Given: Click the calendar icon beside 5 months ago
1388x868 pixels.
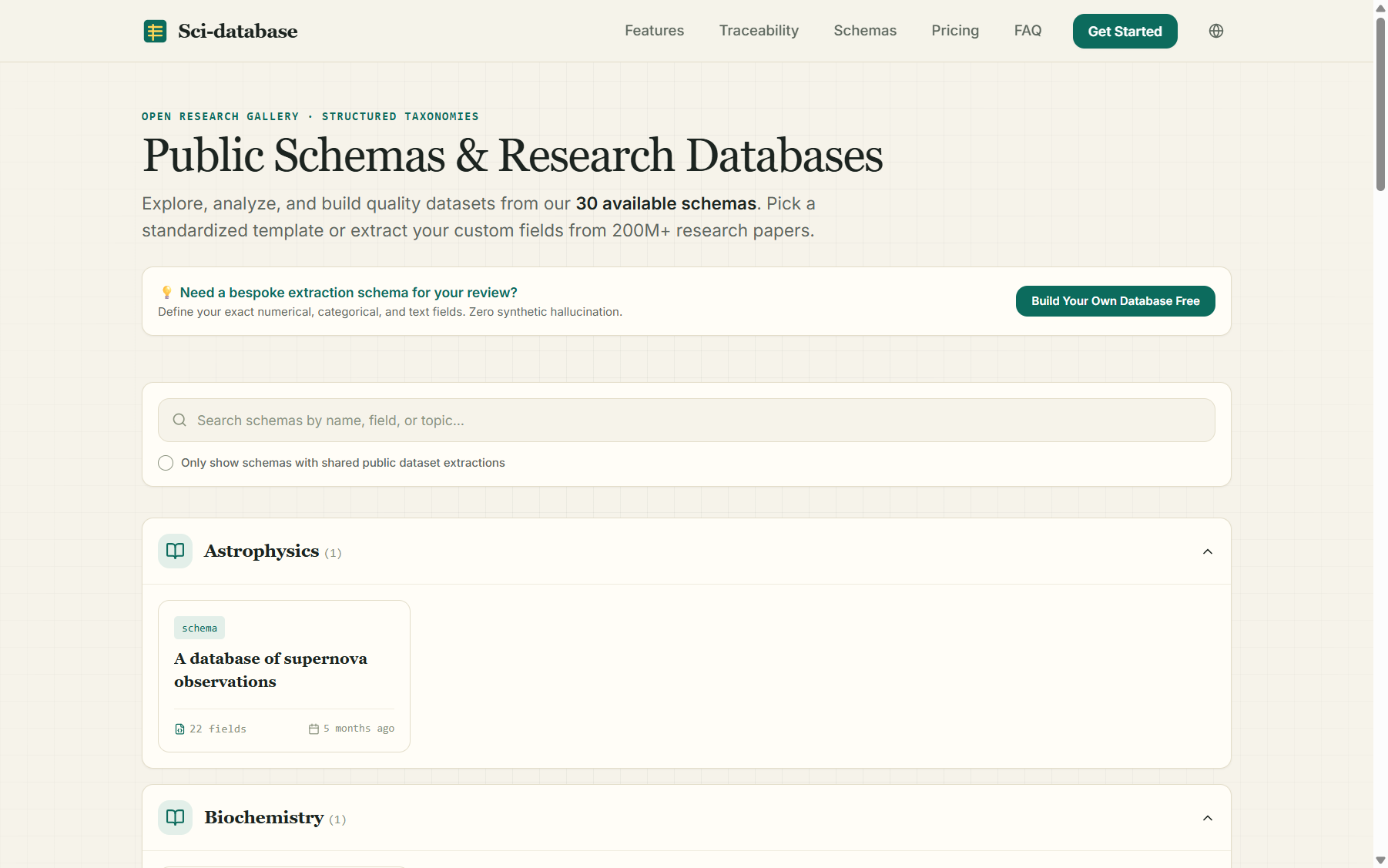Looking at the screenshot, I should tap(313, 729).
